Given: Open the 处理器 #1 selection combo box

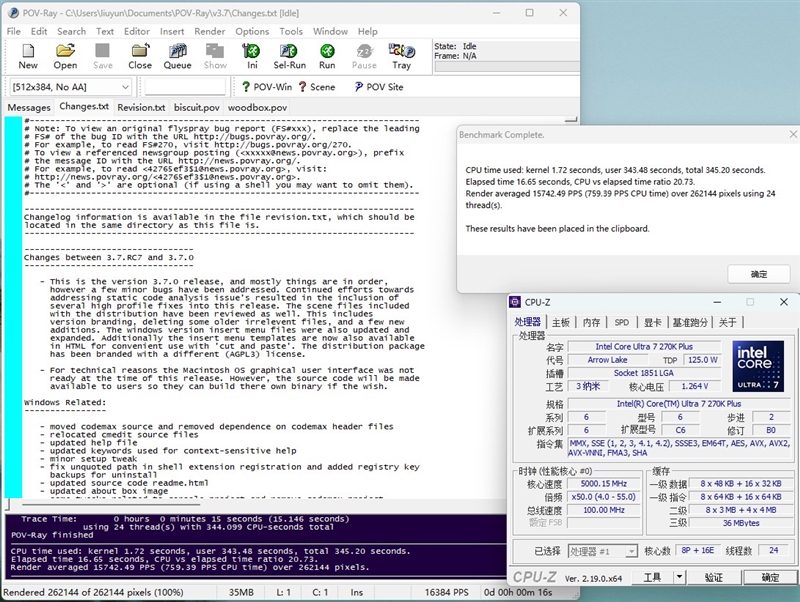Looking at the screenshot, I should 602,551.
